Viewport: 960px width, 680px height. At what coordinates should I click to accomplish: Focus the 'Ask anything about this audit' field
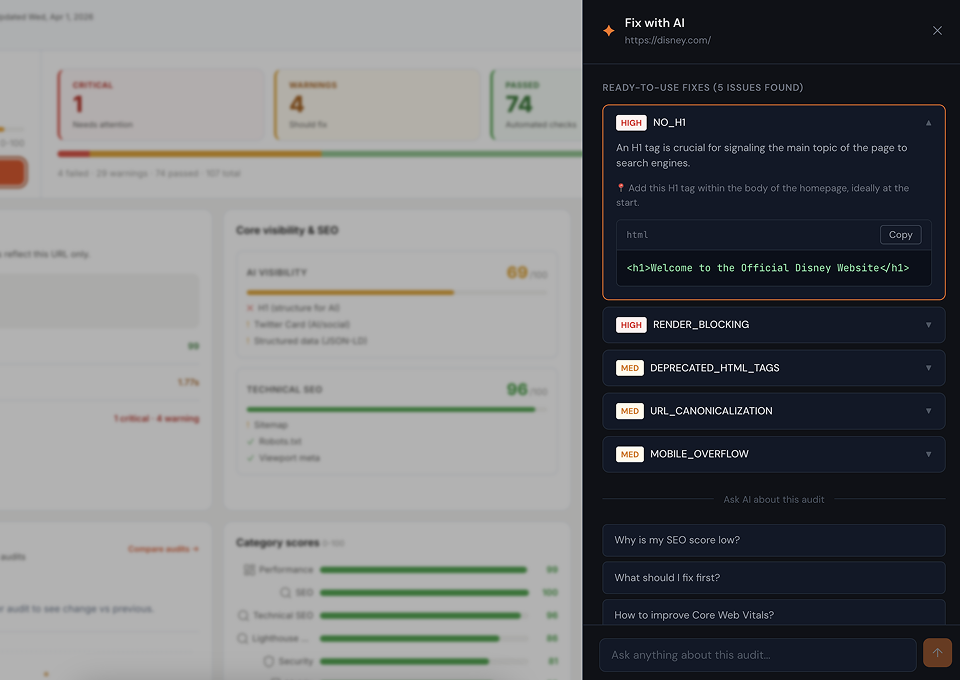pyautogui.click(x=757, y=655)
